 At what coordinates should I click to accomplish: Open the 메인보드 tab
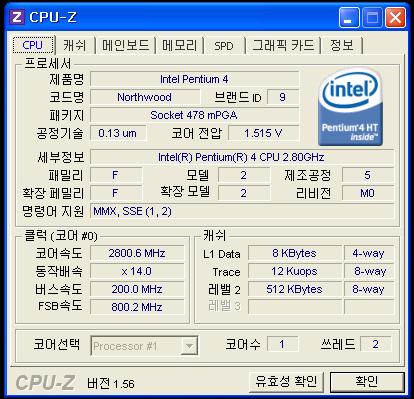click(126, 45)
